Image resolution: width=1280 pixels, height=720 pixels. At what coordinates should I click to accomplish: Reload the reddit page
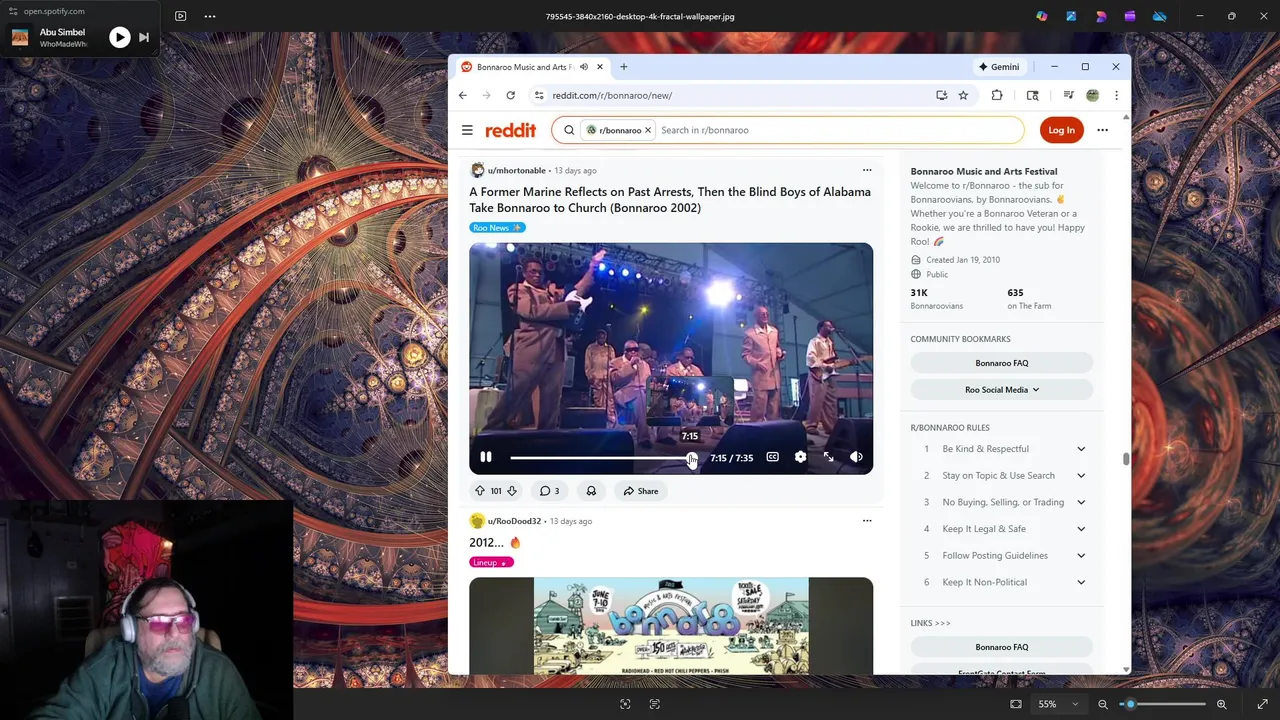(x=510, y=95)
